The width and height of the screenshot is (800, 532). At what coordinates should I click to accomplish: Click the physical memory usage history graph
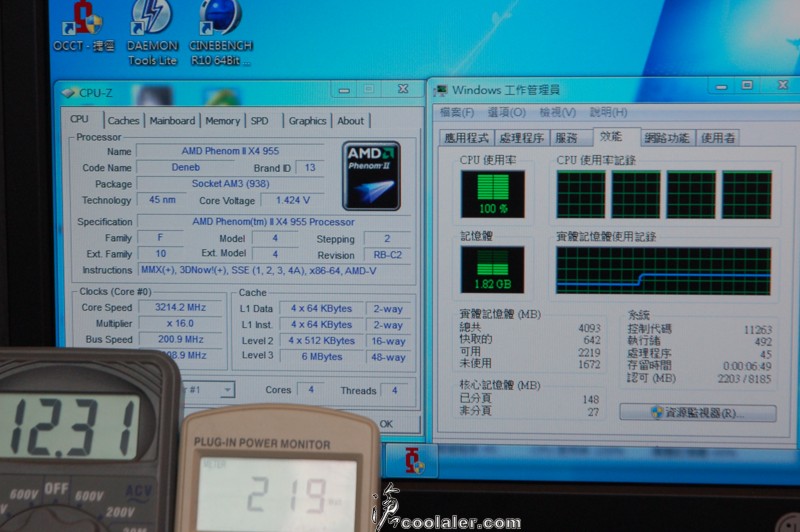[663, 271]
